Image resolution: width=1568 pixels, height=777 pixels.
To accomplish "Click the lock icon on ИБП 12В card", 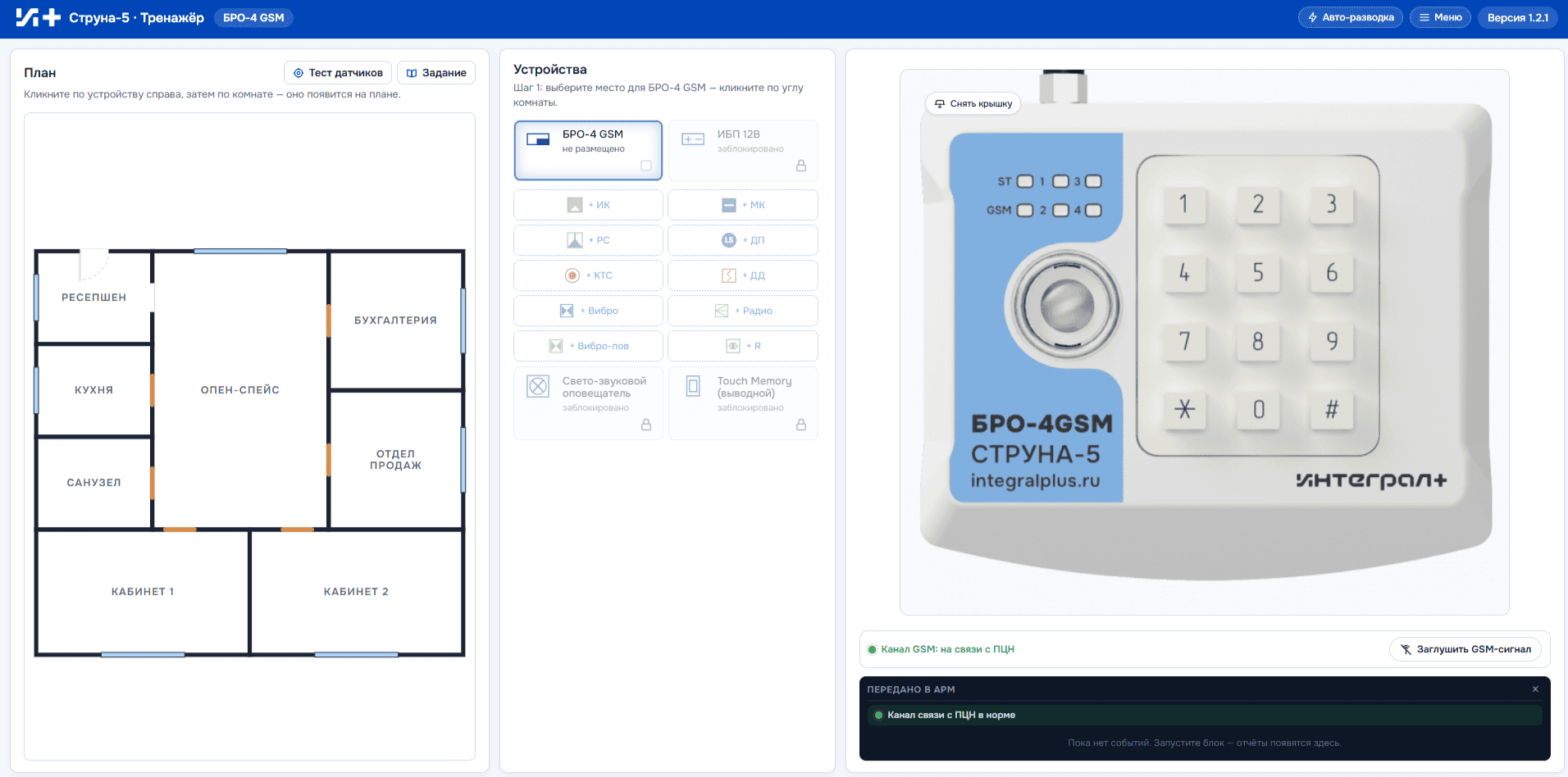I will click(x=801, y=166).
